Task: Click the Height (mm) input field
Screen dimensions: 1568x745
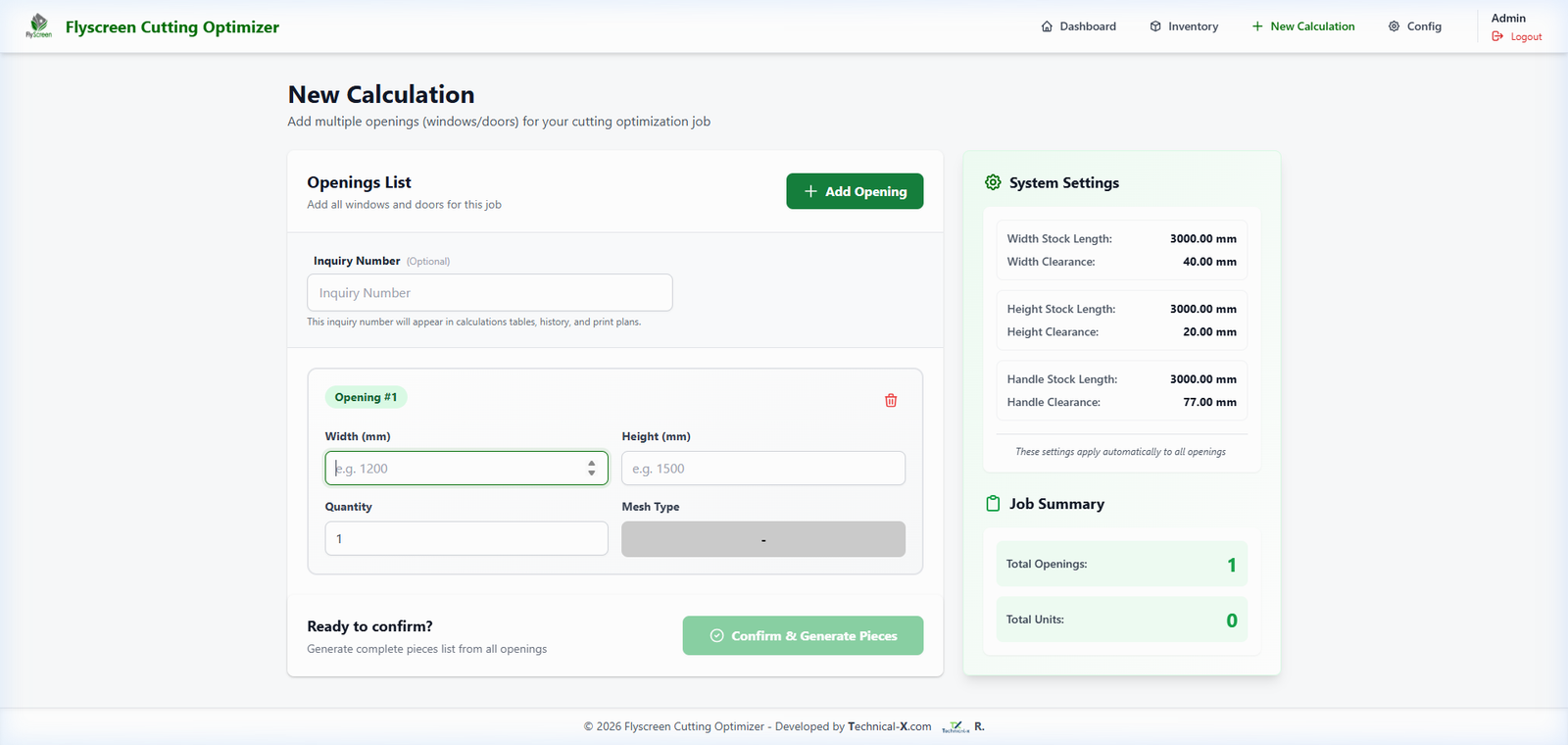Action: pos(763,469)
